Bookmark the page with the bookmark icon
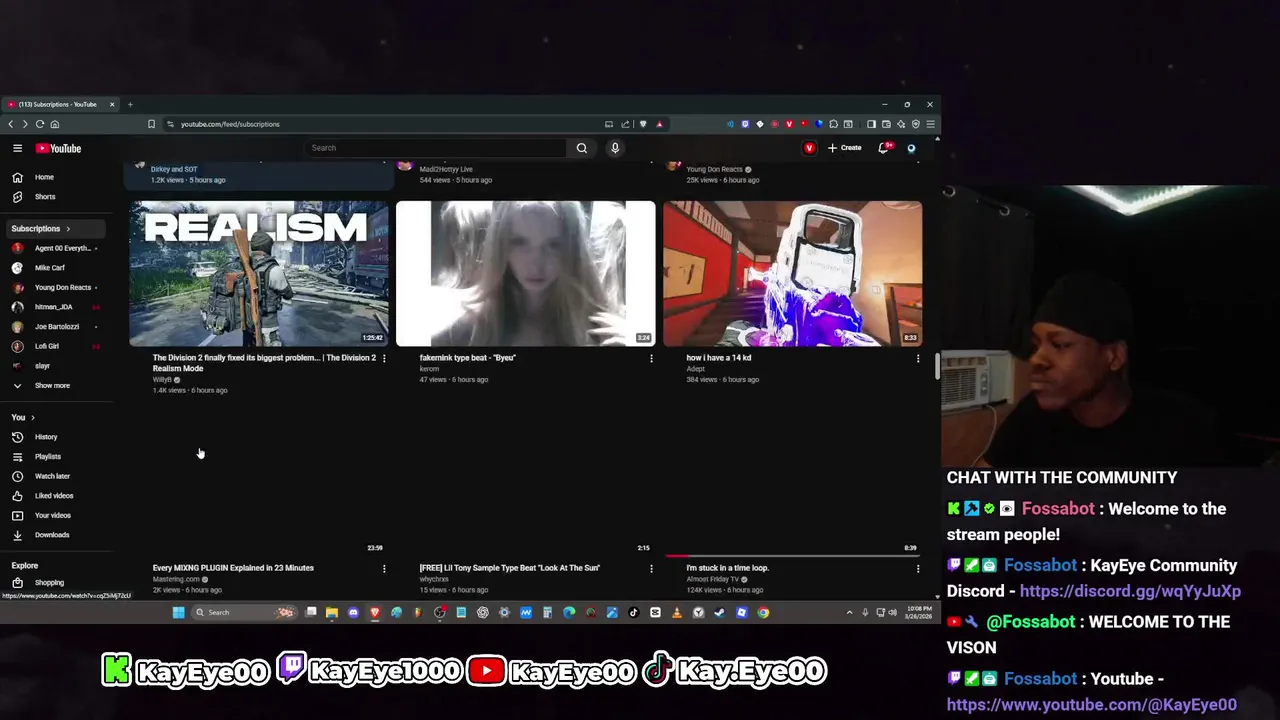Screen dimensions: 1280x720 (x=151, y=124)
